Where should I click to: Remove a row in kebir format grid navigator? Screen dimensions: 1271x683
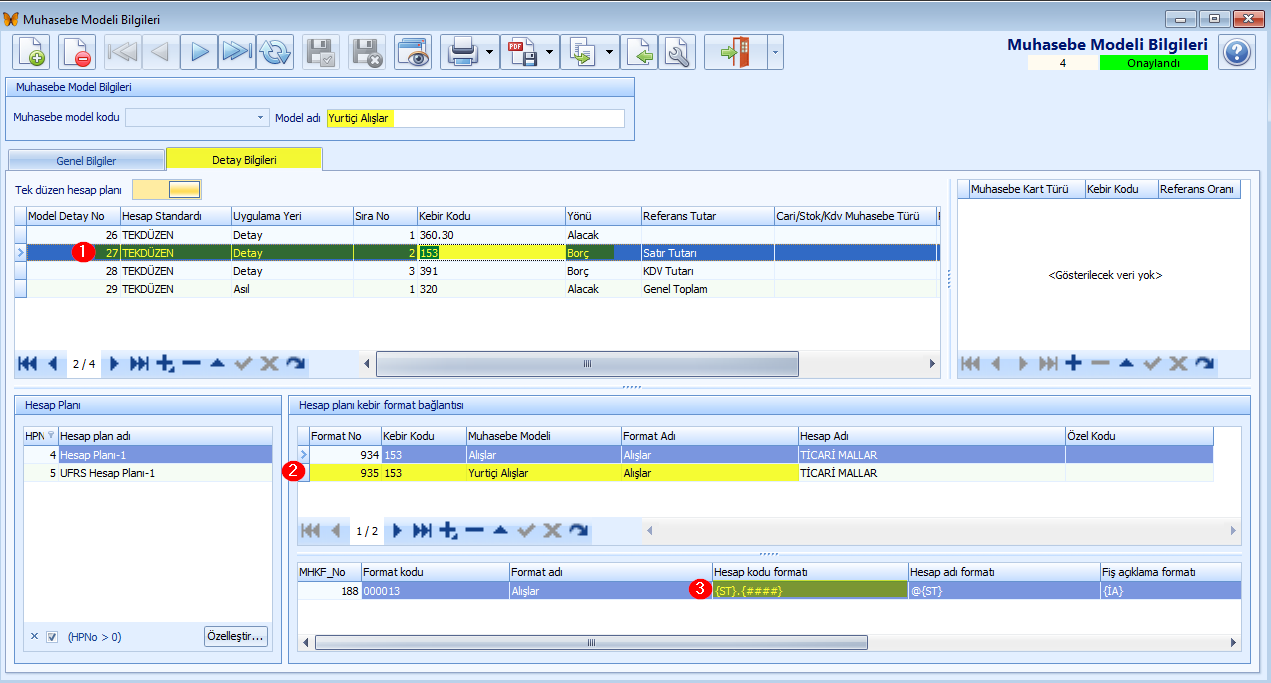[474, 530]
